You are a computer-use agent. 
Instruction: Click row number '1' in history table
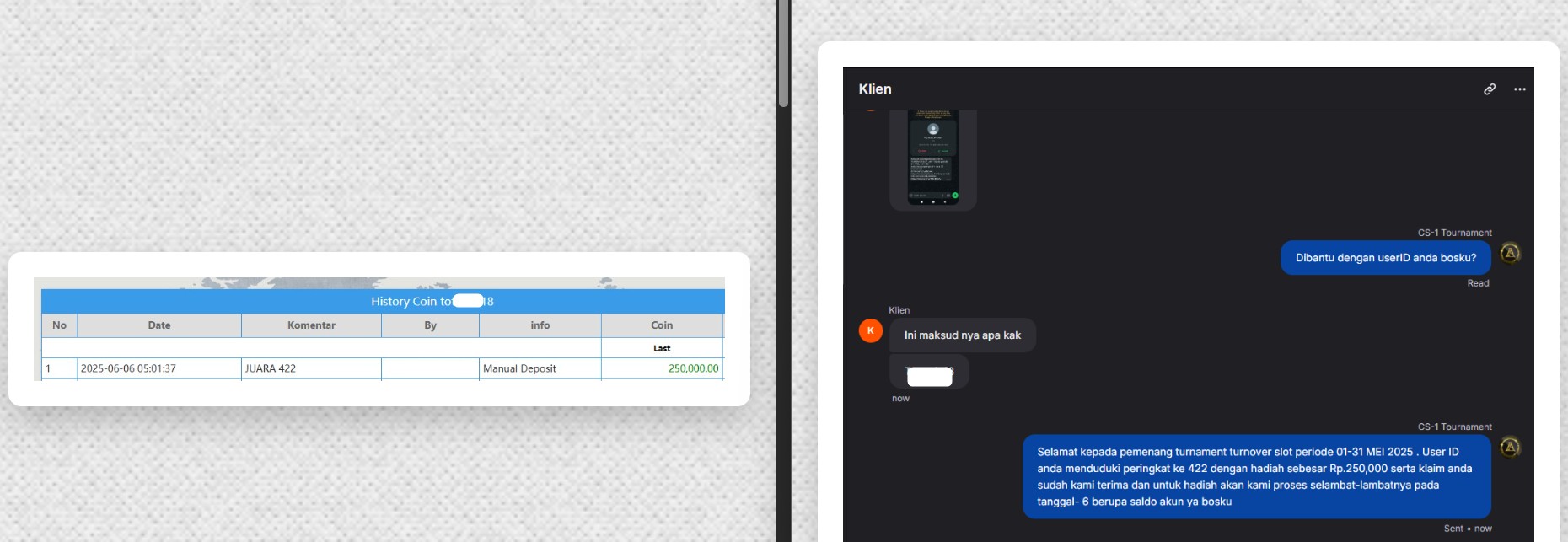[49, 368]
